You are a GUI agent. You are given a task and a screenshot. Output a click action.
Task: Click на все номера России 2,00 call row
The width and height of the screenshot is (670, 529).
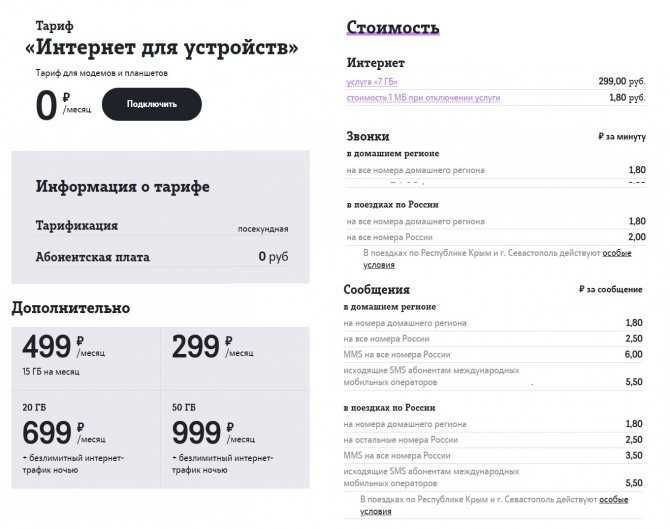point(496,237)
